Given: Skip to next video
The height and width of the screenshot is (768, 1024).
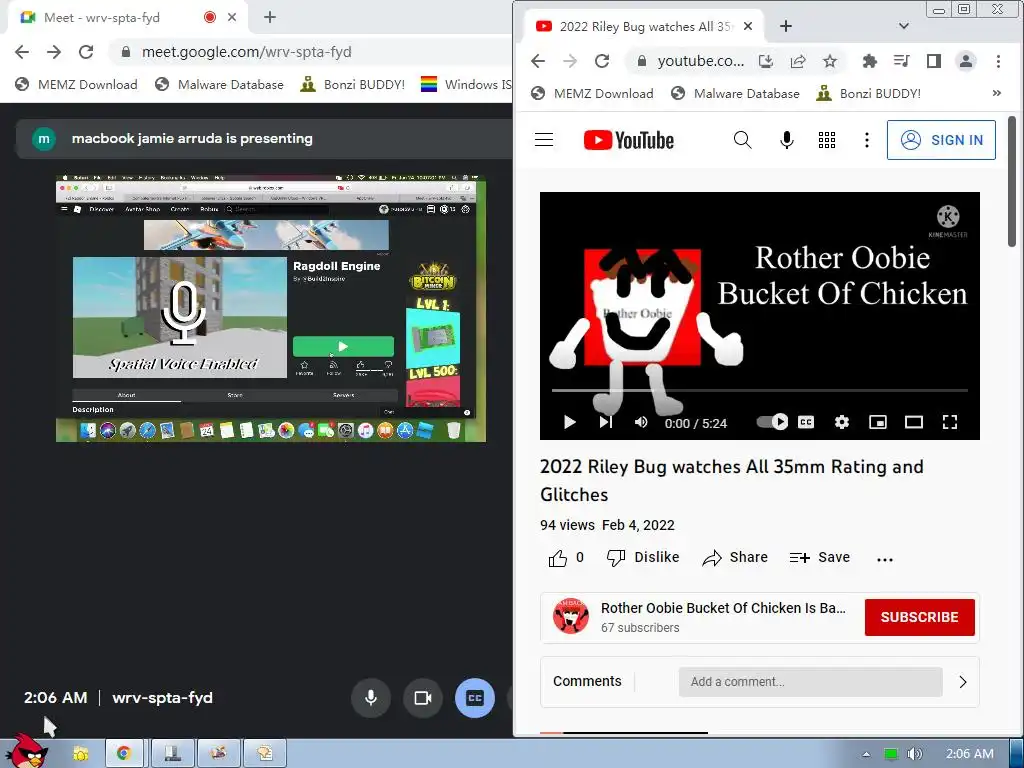Looking at the screenshot, I should [605, 423].
